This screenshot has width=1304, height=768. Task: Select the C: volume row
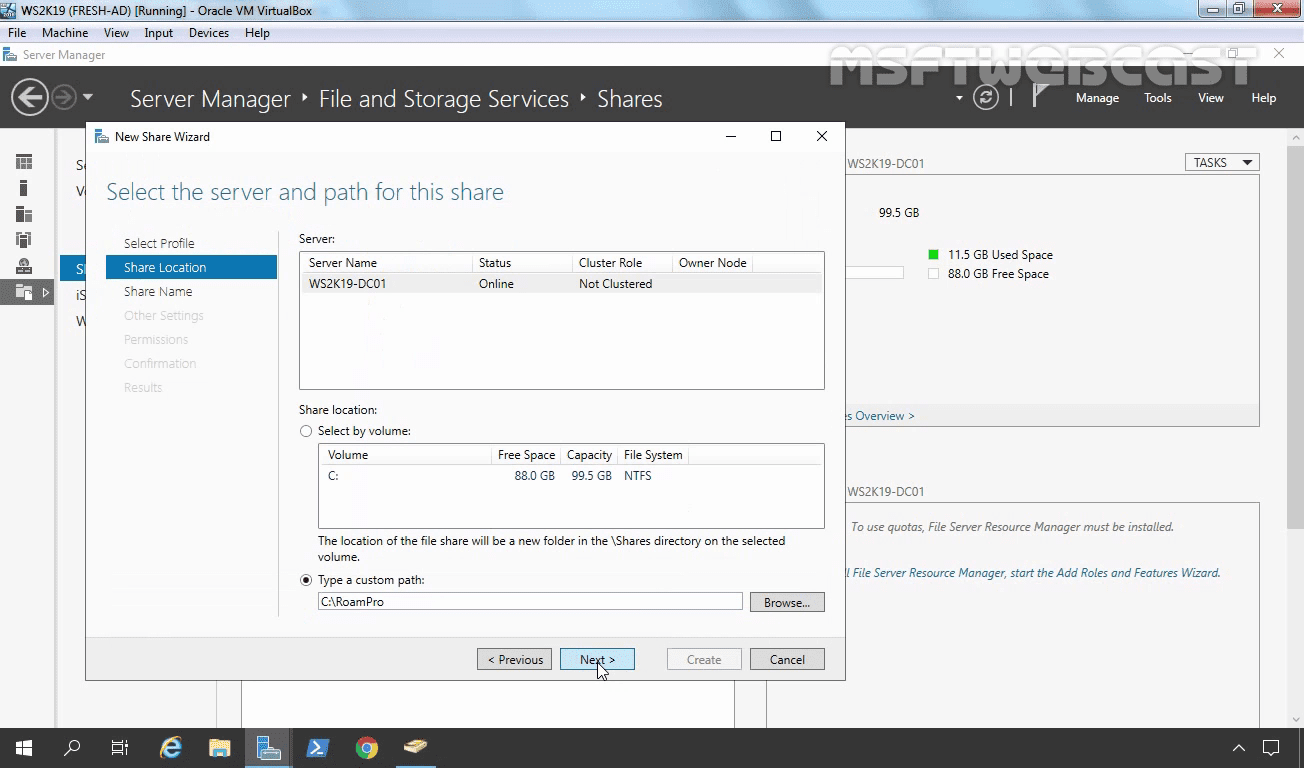[570, 476]
